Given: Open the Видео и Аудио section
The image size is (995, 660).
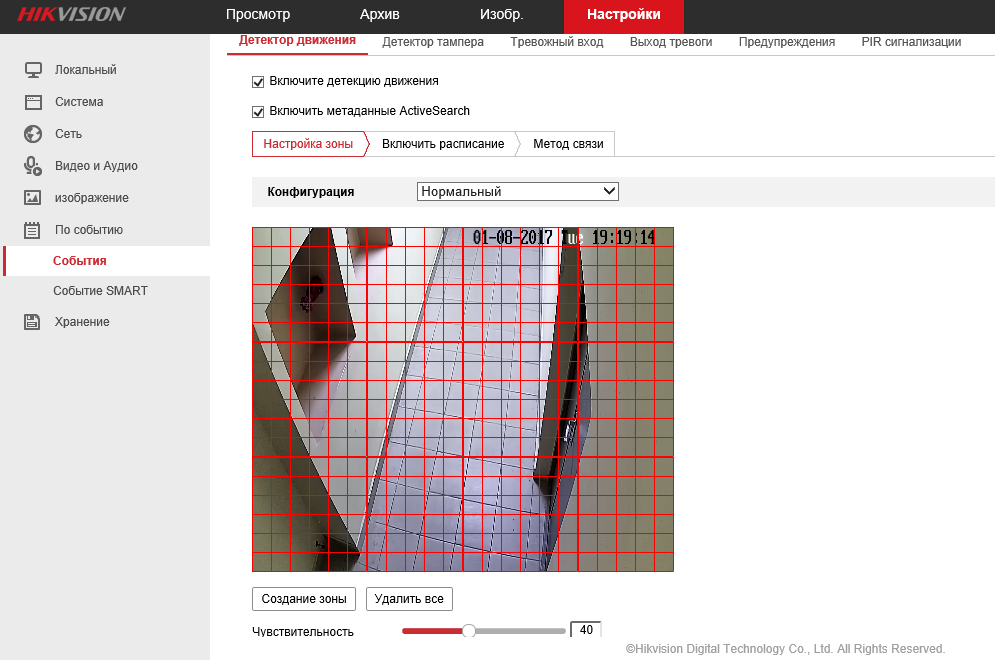Looking at the screenshot, I should (96, 166).
